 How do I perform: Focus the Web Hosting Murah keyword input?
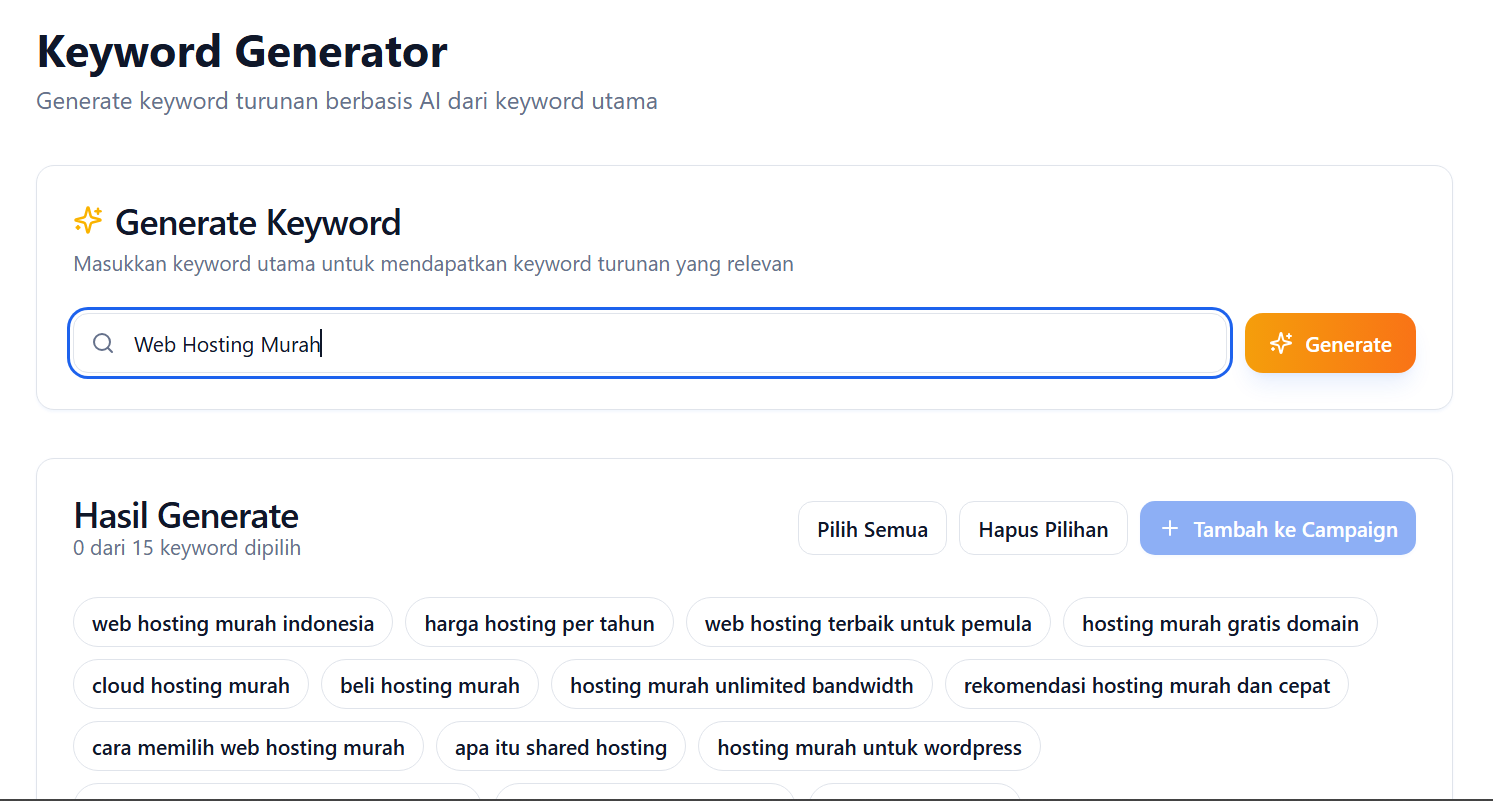pyautogui.click(x=650, y=344)
